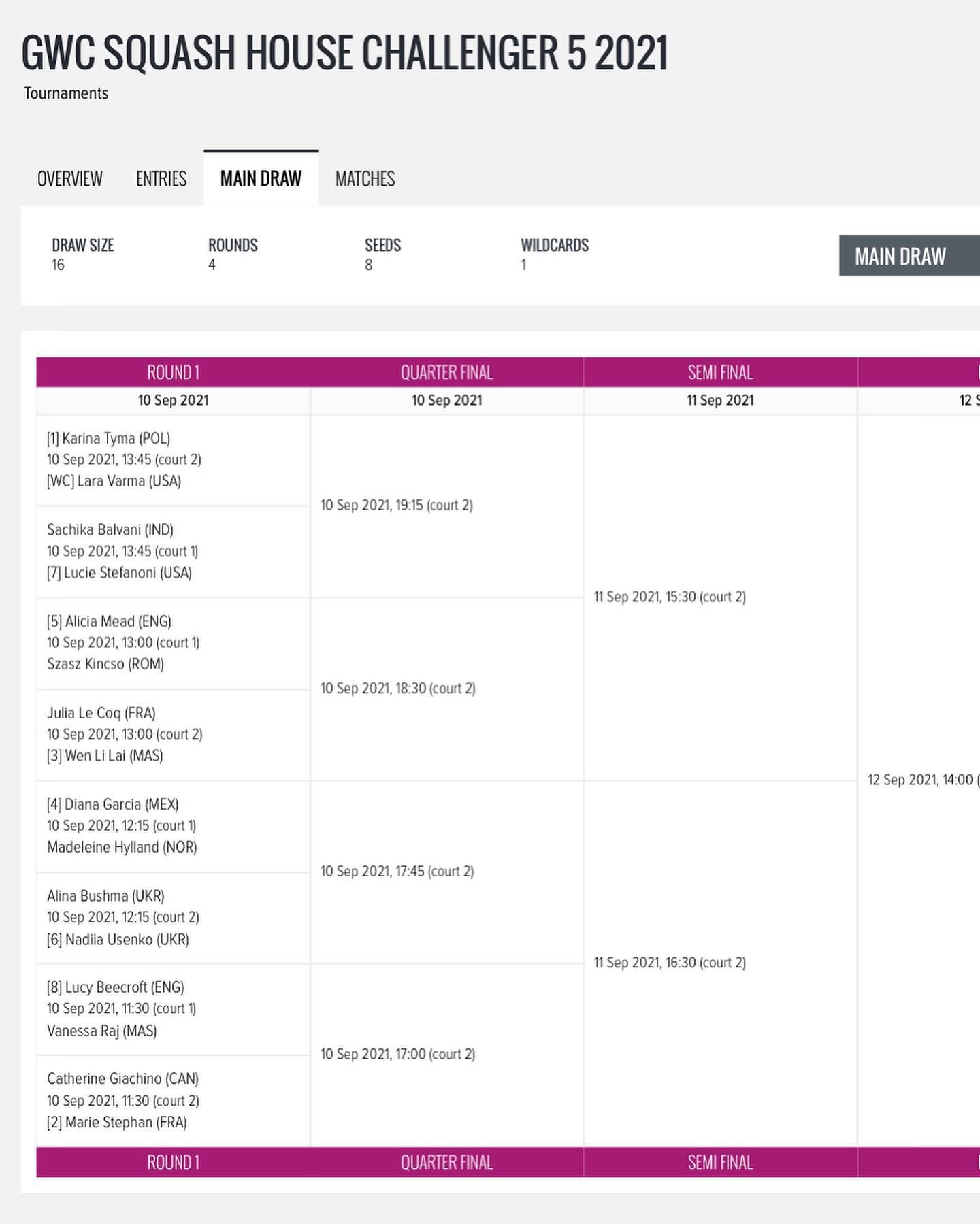
Task: Select Nadiia Usenko (UKR)
Action: click(x=118, y=940)
